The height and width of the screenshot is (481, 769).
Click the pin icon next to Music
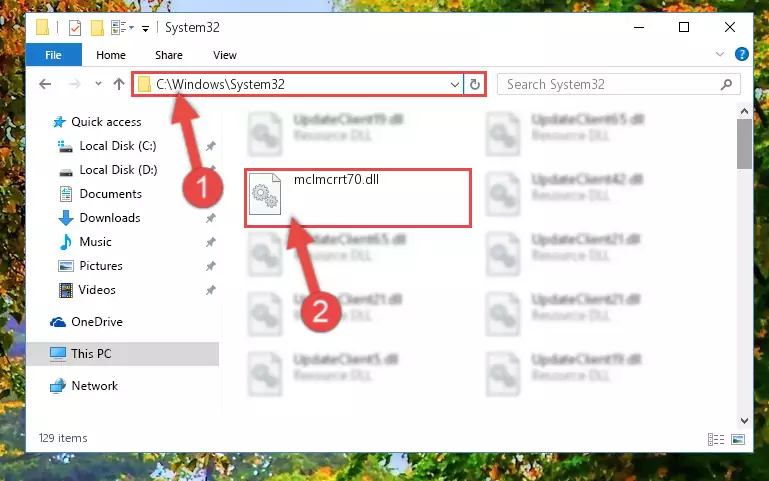[x=210, y=242]
